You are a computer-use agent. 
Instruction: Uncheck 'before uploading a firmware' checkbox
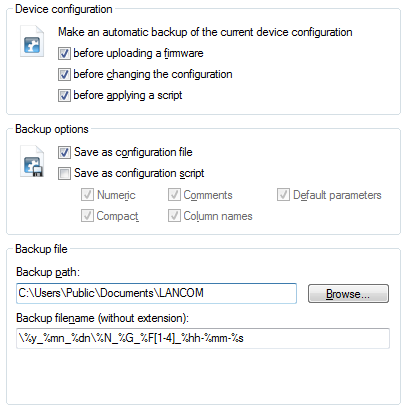tap(64, 53)
